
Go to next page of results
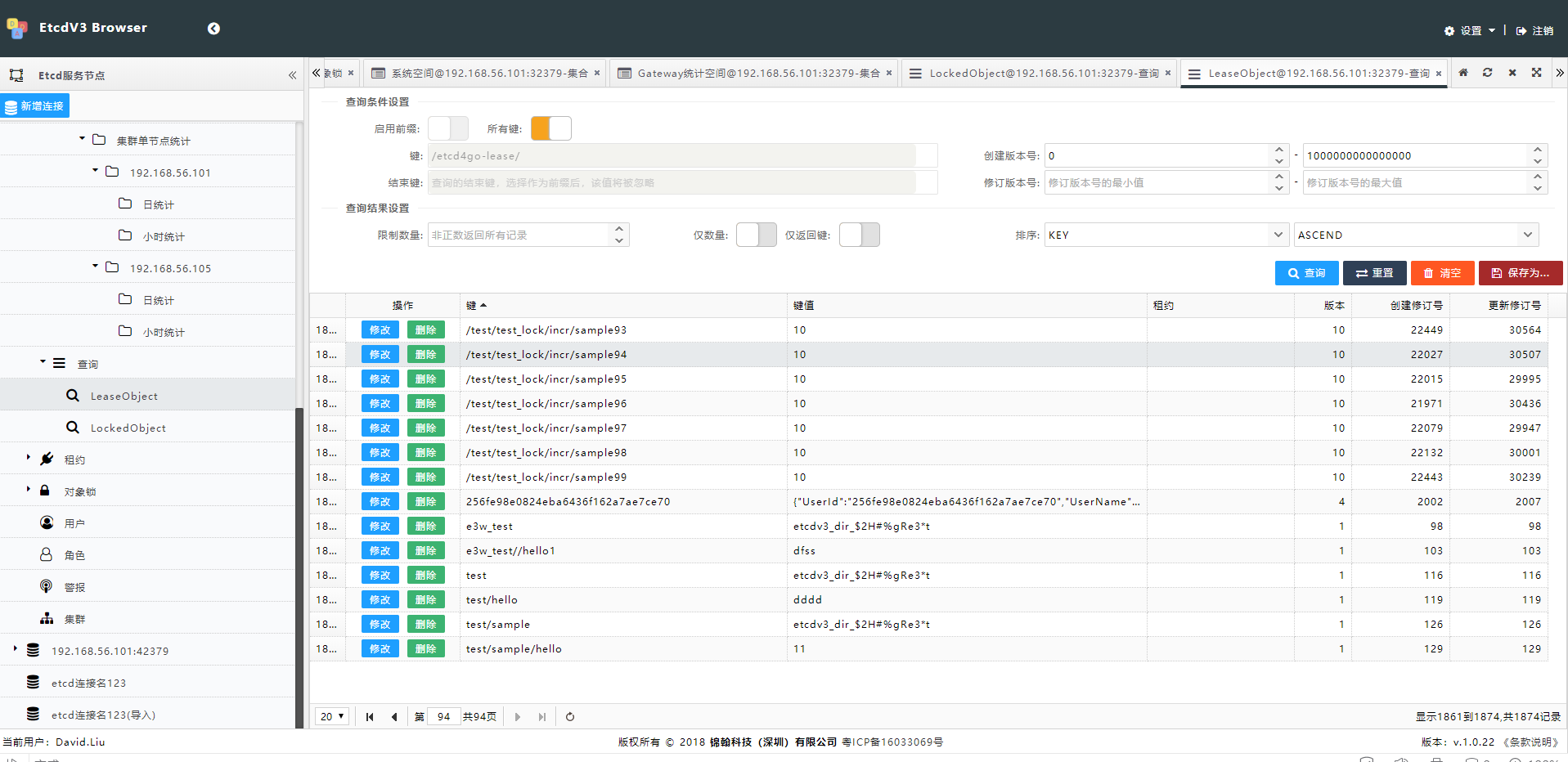[517, 717]
